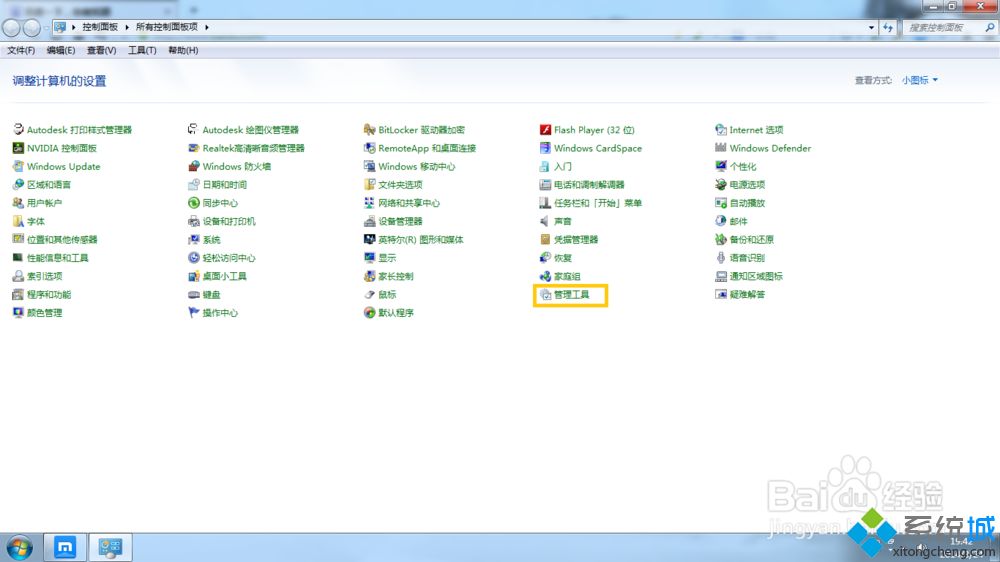Open the NVIDIA 控制面板 icon

click(18, 148)
